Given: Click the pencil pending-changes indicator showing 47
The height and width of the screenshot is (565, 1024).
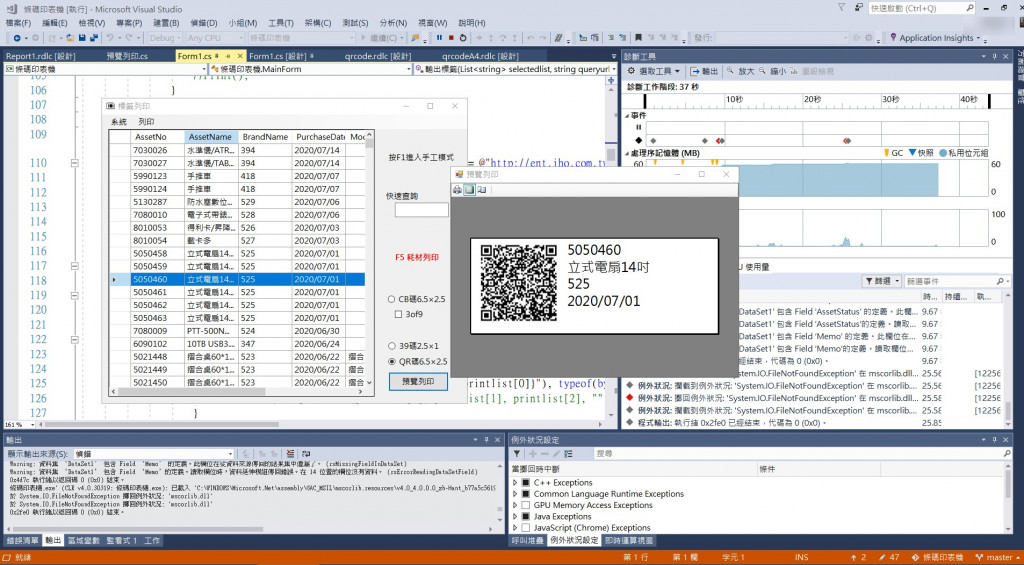Looking at the screenshot, I should 889,557.
